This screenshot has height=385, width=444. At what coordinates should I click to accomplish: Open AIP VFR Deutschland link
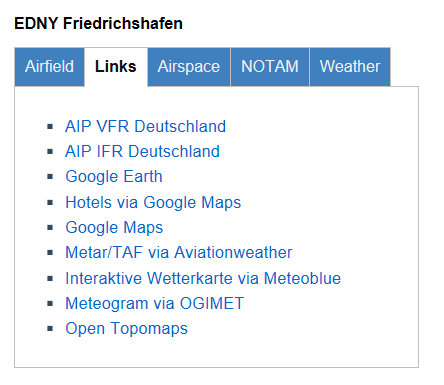(x=145, y=126)
